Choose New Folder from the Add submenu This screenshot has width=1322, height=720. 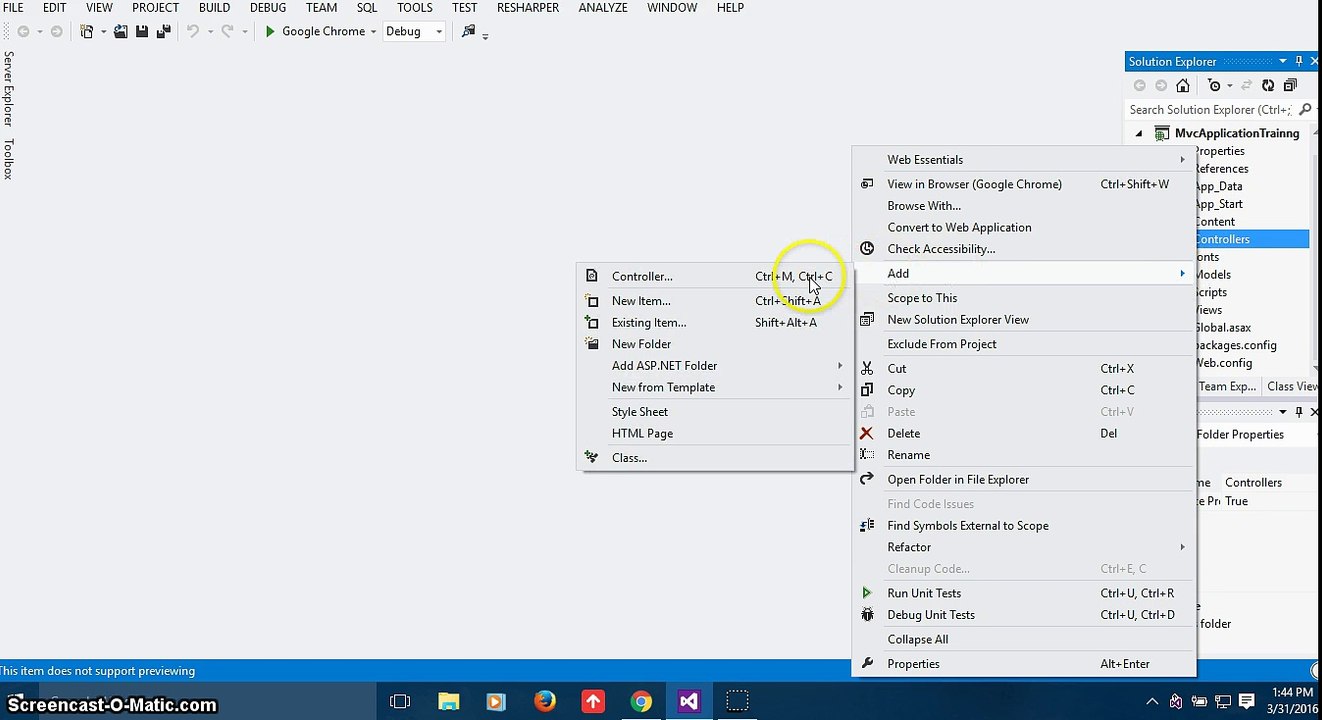tap(715, 344)
